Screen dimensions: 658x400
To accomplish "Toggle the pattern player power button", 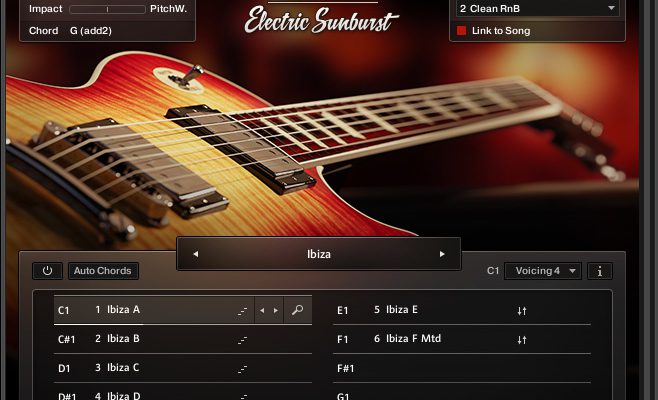I will 47,271.
